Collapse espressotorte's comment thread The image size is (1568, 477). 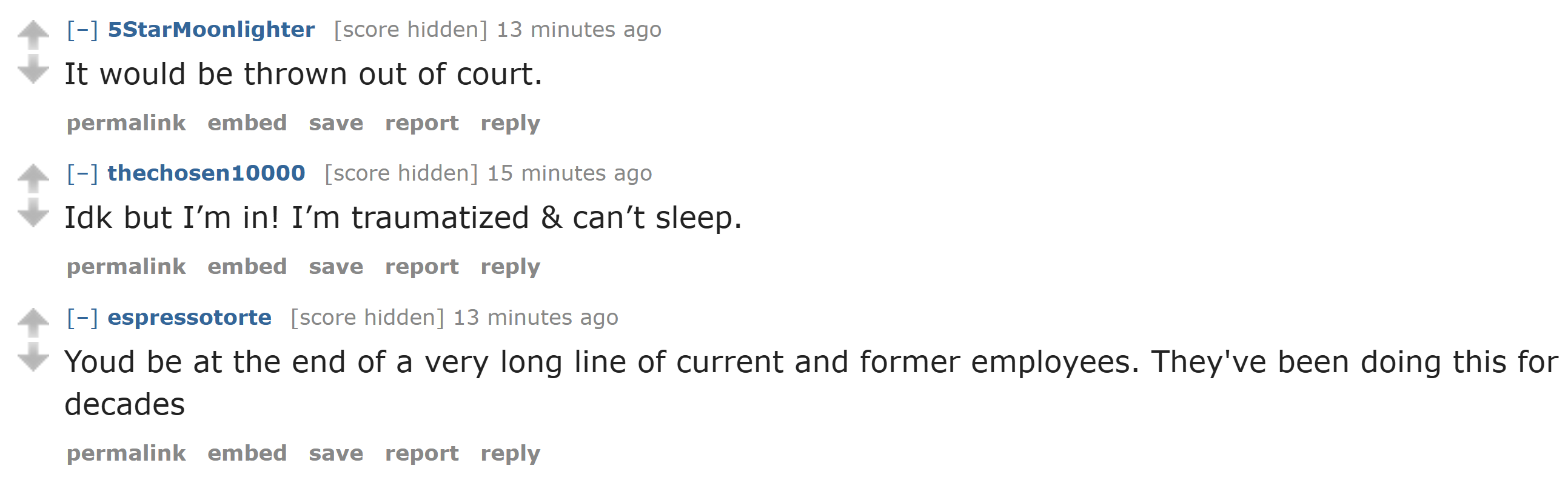click(82, 318)
